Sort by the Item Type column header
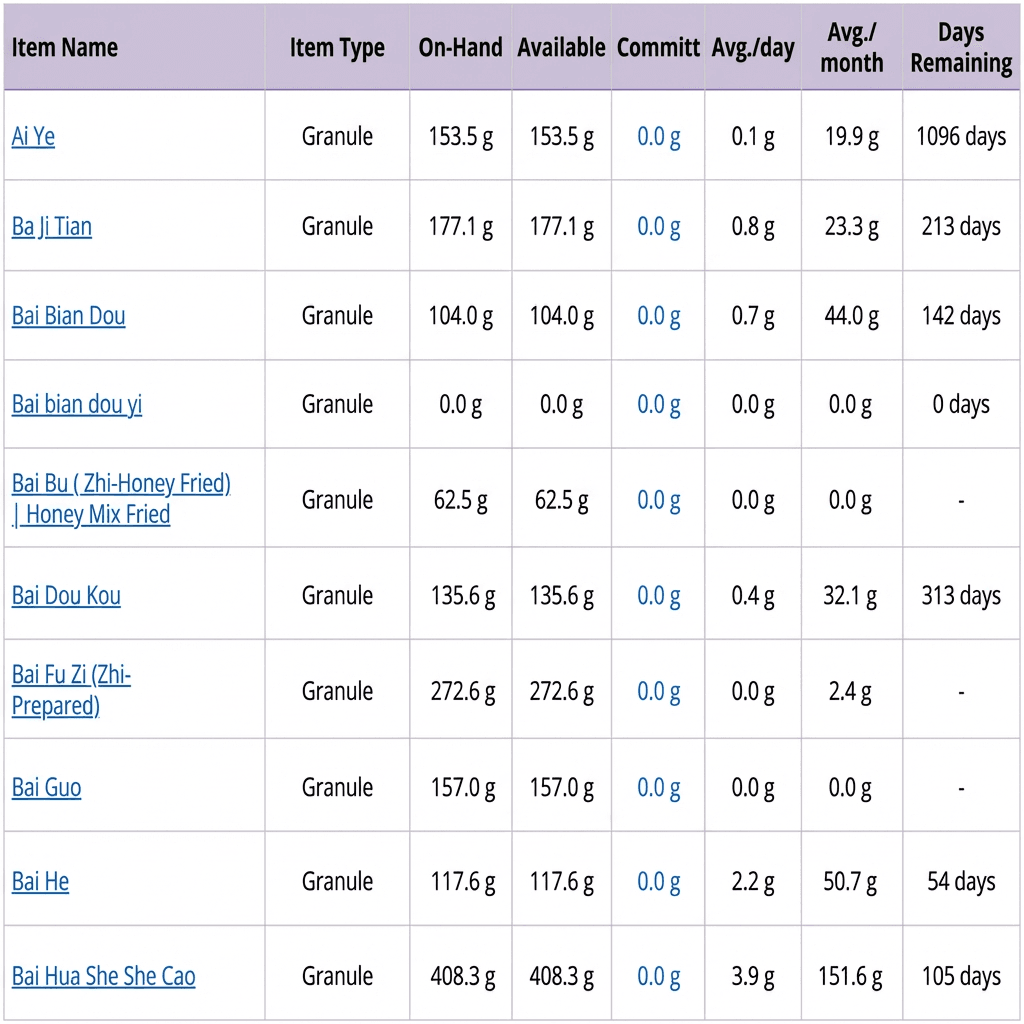 (x=337, y=48)
